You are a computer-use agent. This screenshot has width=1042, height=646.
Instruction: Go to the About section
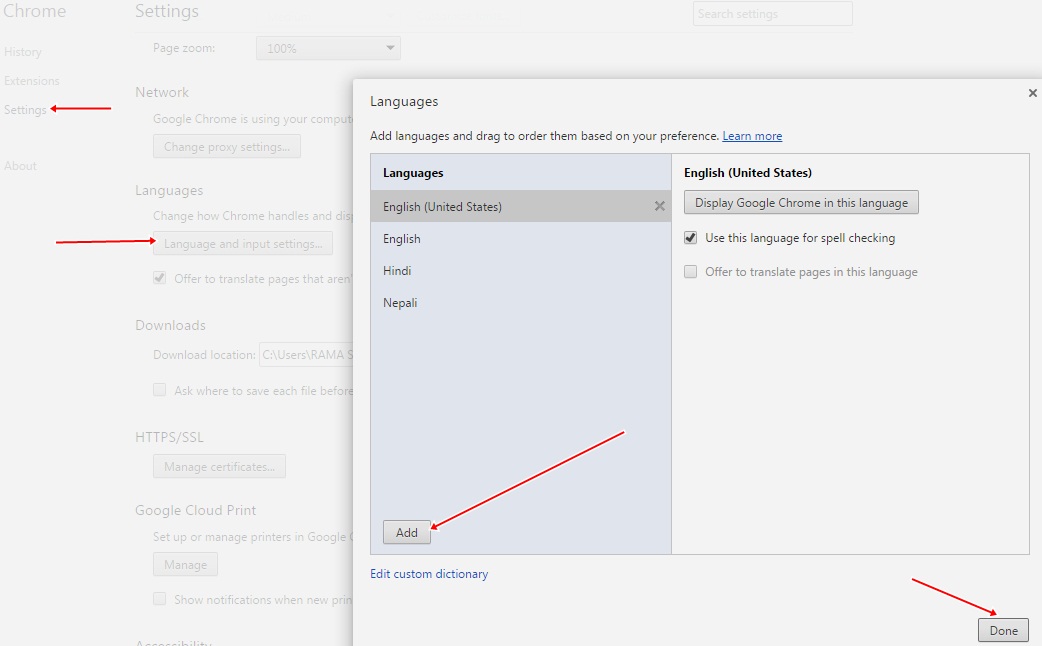20,165
